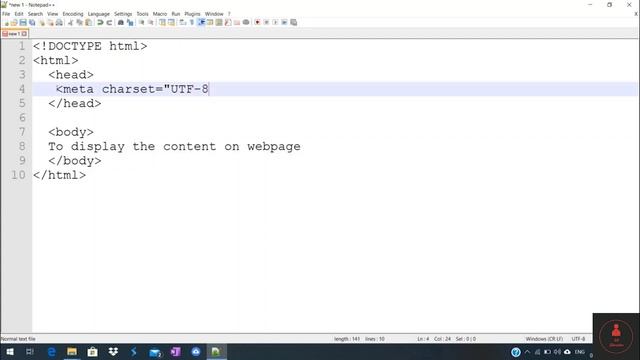The image size is (640, 360).
Task: Click the Playback macro icon
Action: [x=275, y=22]
